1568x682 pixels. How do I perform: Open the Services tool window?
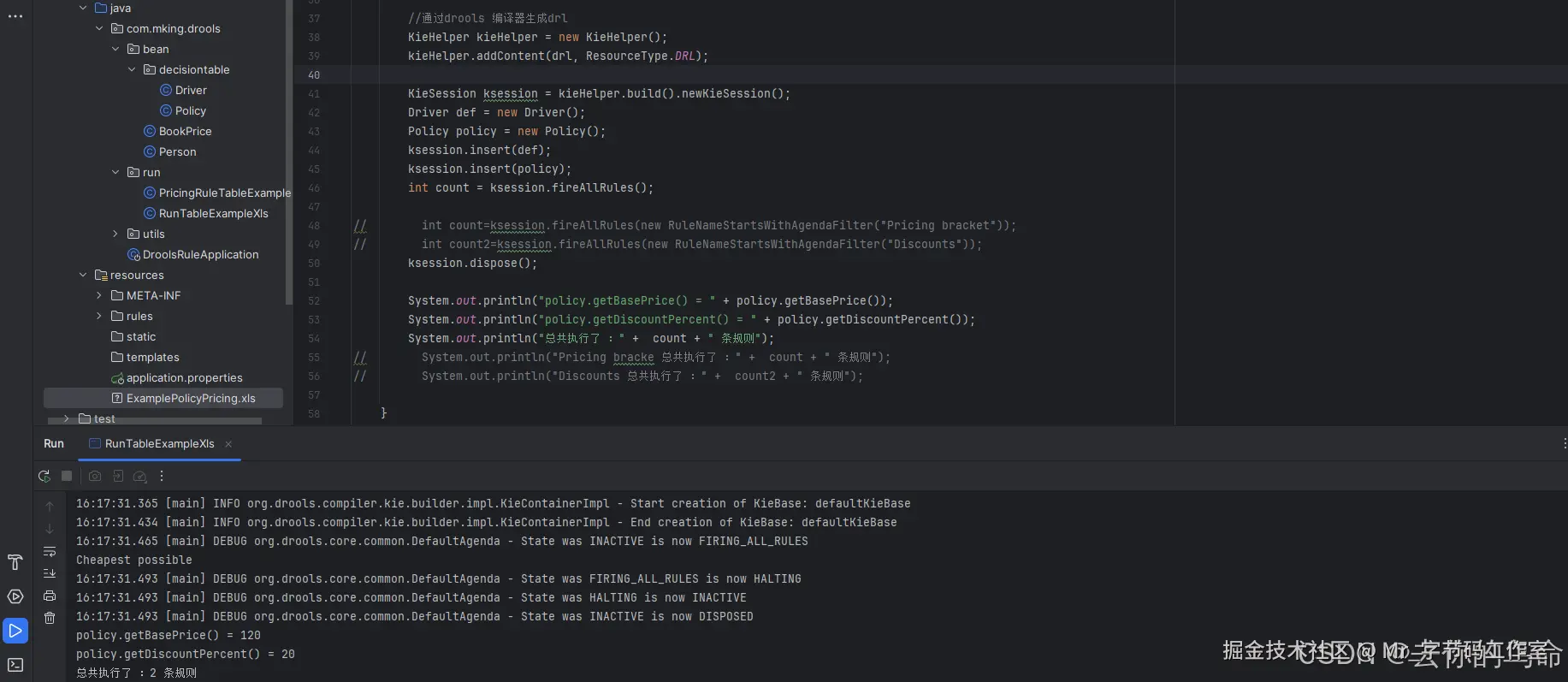click(15, 596)
